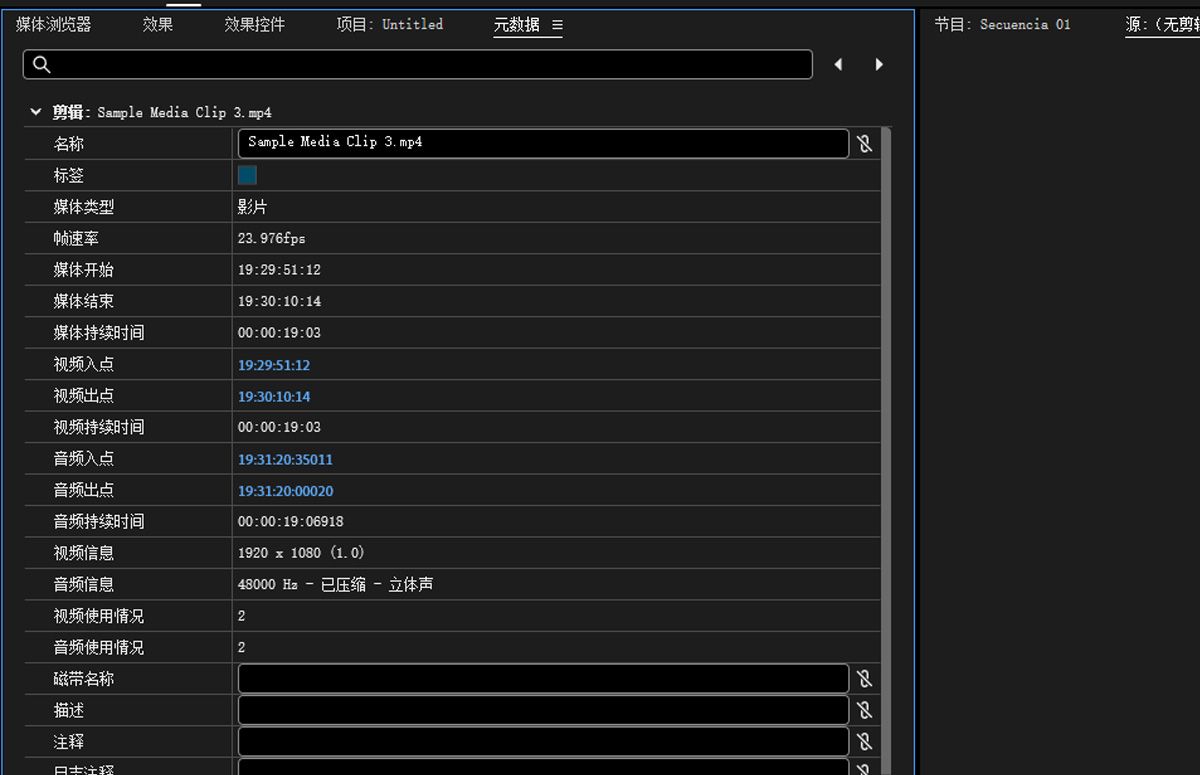Click the 音频信息 row label
The image size is (1200, 775).
(x=84, y=584)
